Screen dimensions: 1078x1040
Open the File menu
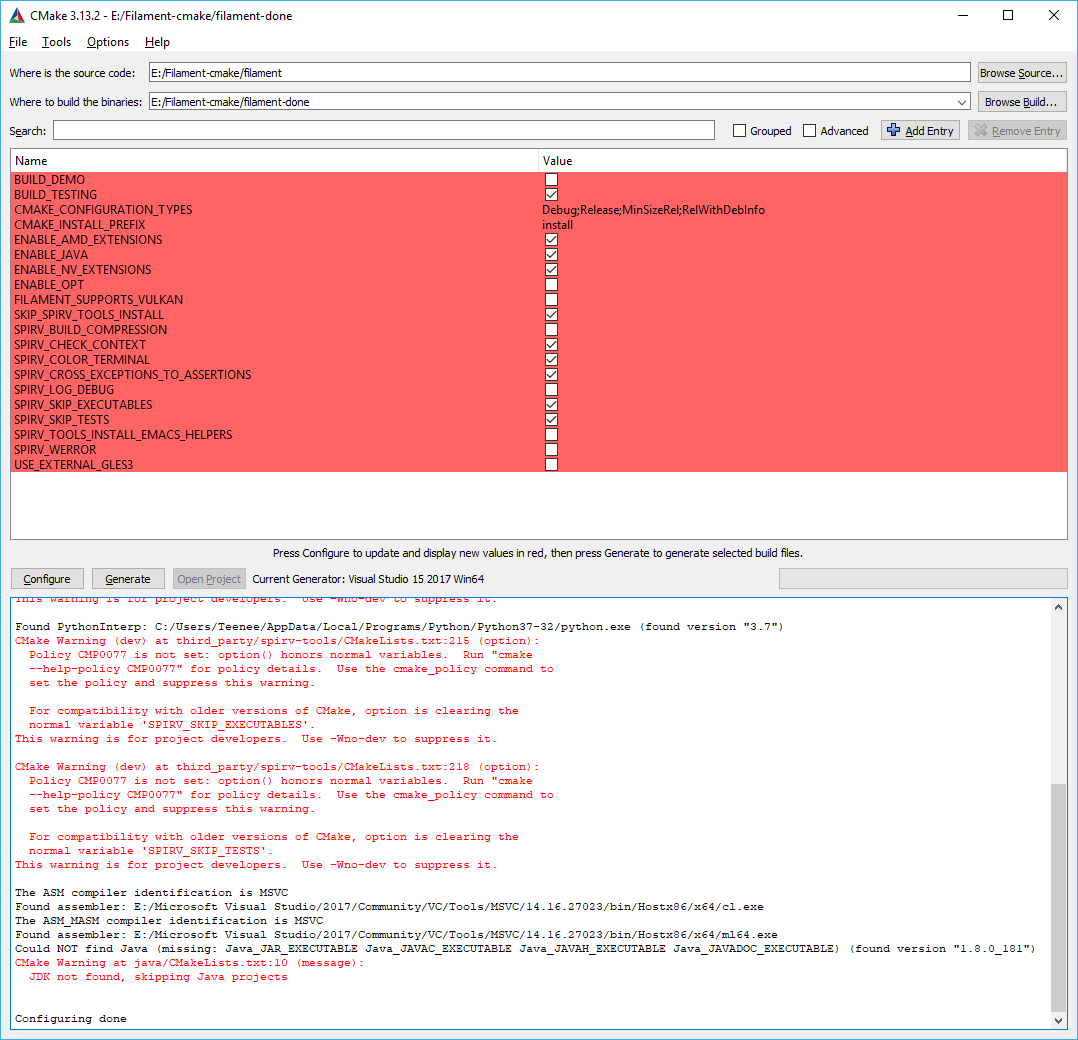18,42
